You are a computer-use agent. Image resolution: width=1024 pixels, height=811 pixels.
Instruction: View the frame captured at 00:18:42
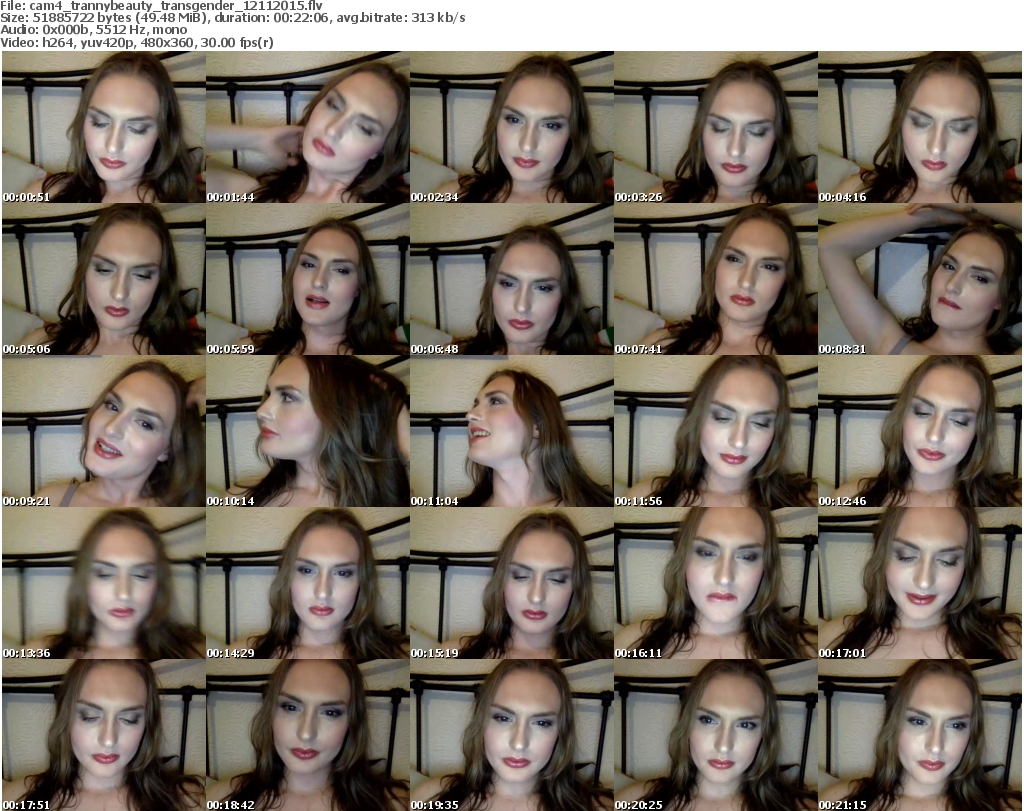[x=308, y=735]
